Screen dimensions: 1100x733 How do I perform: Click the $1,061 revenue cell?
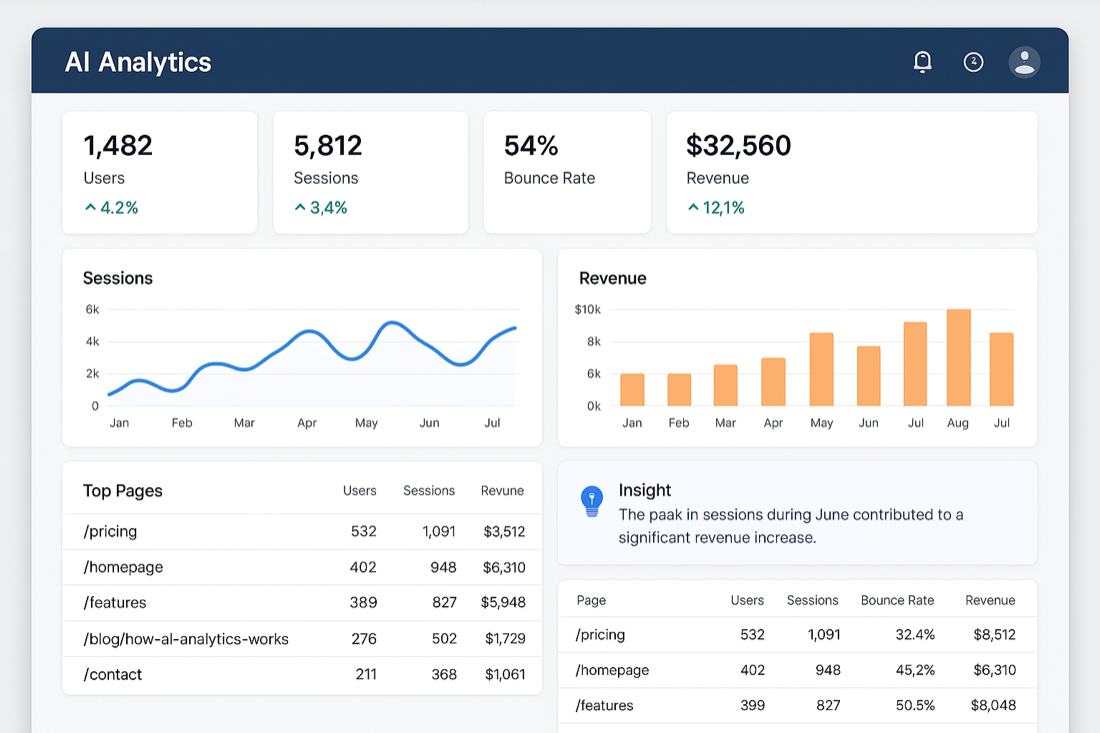pos(505,675)
